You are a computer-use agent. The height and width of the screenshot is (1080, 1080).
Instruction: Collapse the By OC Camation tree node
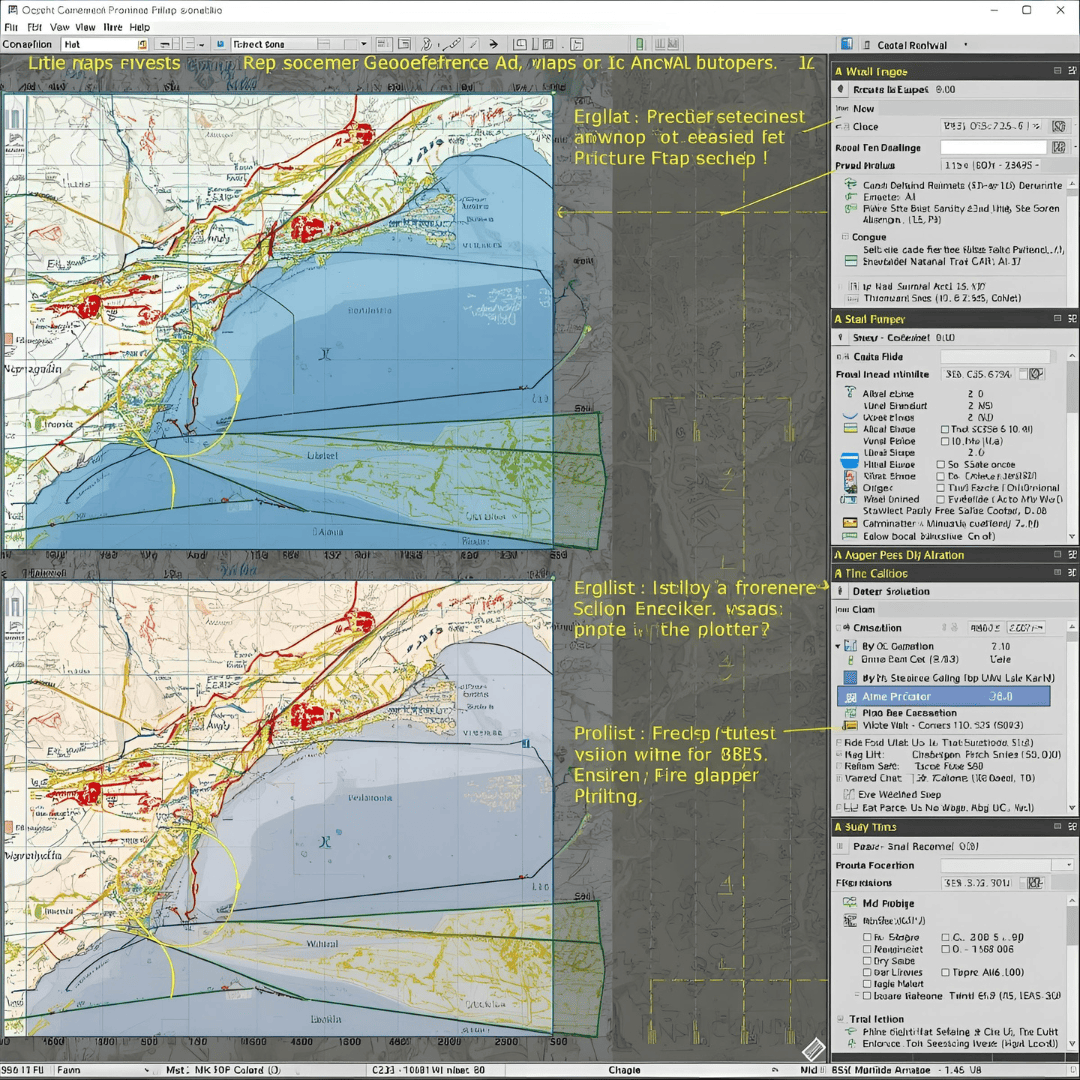tap(839, 647)
